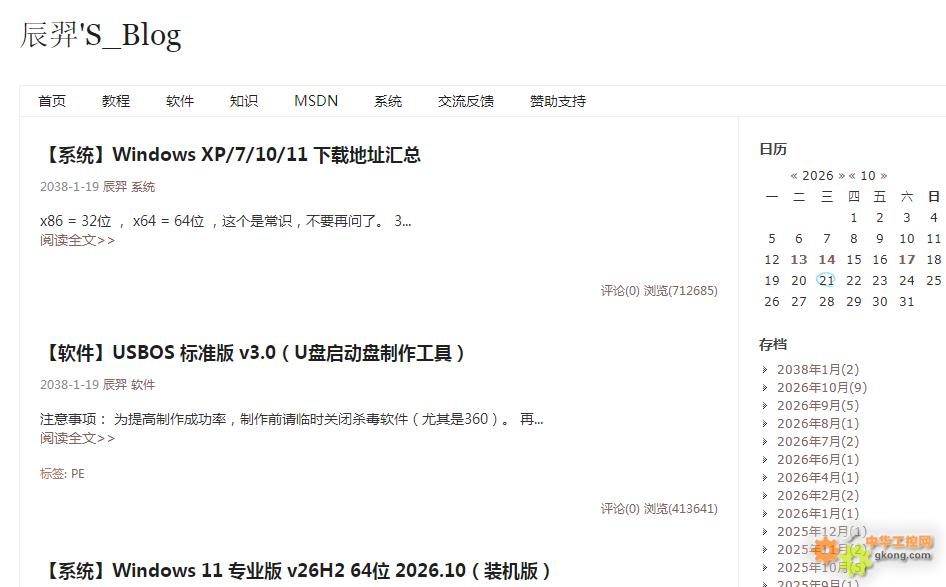Screen dimensions: 946x587
Task: Click author 辰羿 under the USBOS post
Action: click(x=115, y=385)
